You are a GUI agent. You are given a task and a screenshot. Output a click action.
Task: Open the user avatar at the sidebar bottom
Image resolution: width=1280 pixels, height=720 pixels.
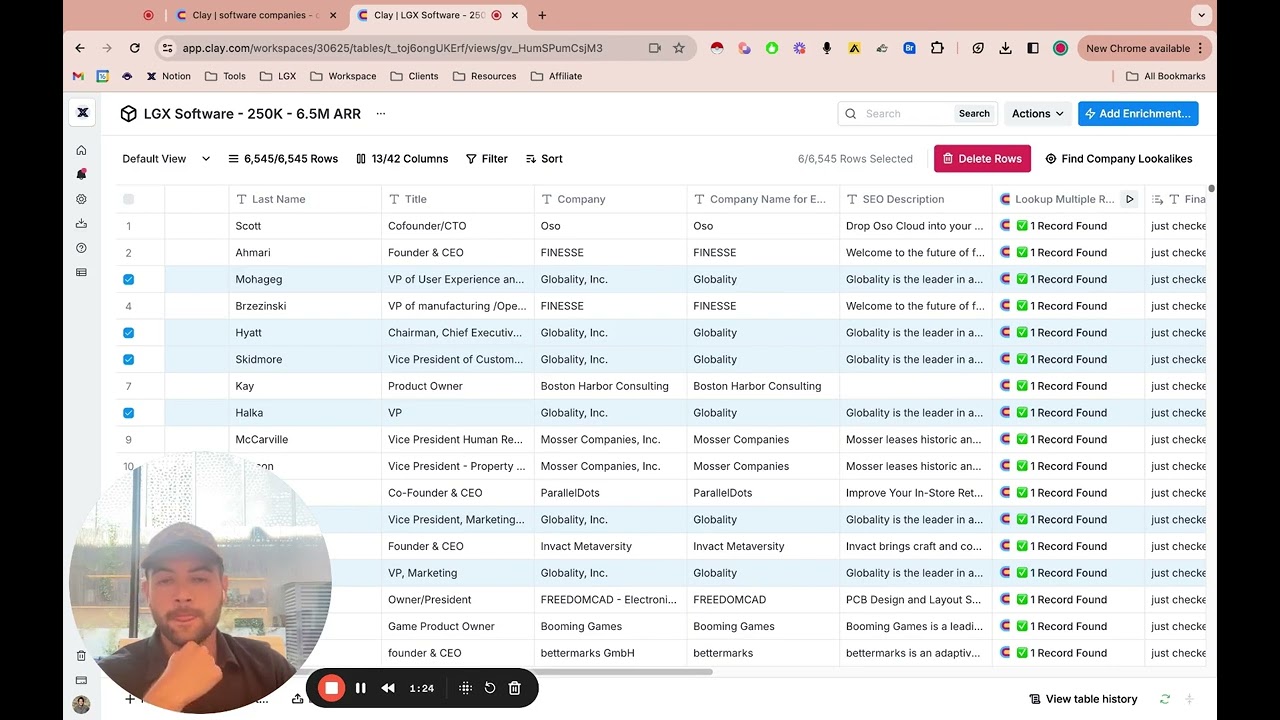(81, 705)
